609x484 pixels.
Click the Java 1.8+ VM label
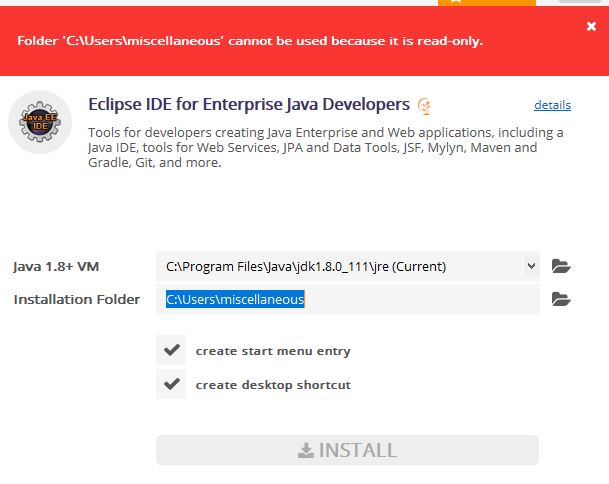(x=56, y=266)
